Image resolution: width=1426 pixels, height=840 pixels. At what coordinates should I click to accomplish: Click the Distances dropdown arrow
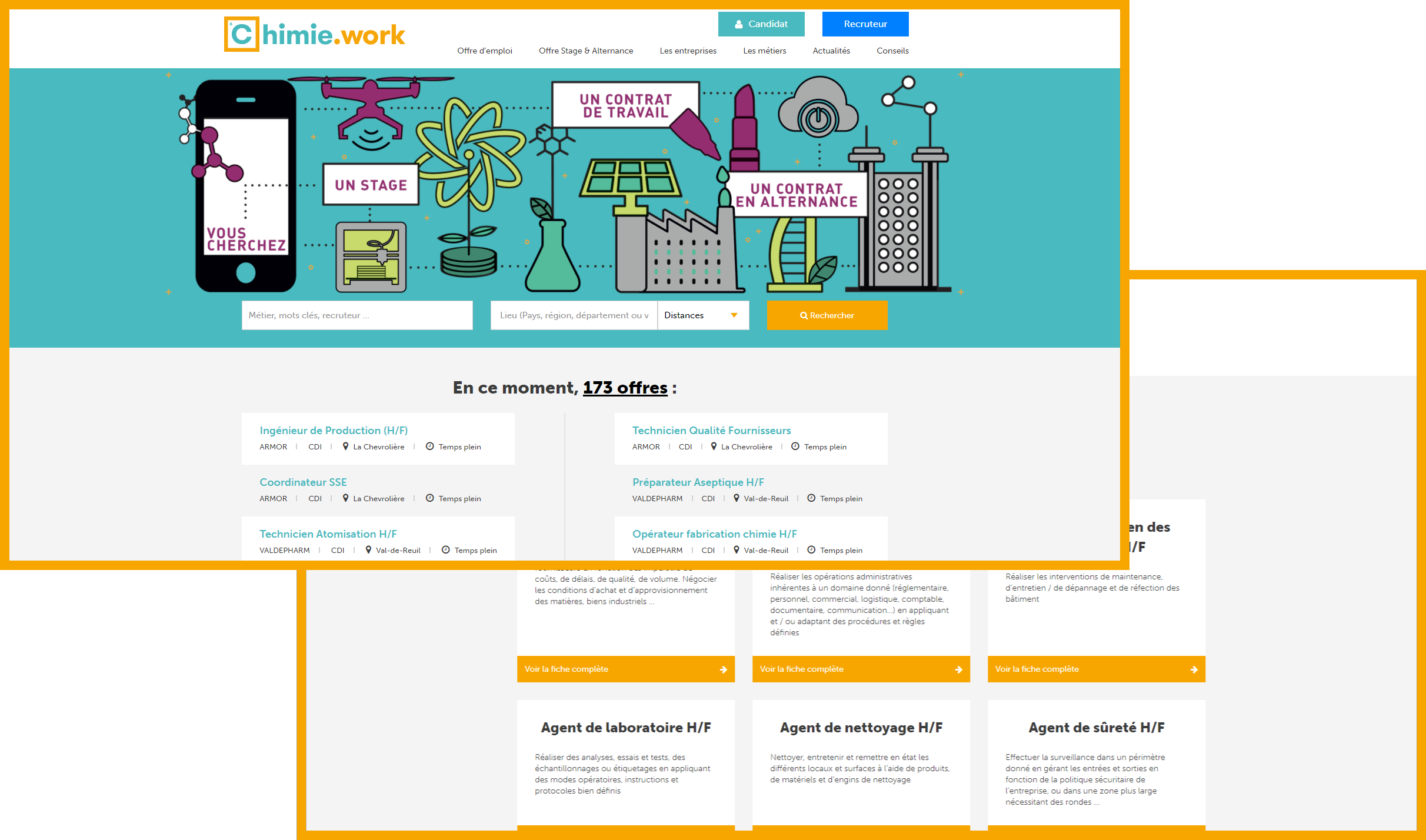pos(734,315)
